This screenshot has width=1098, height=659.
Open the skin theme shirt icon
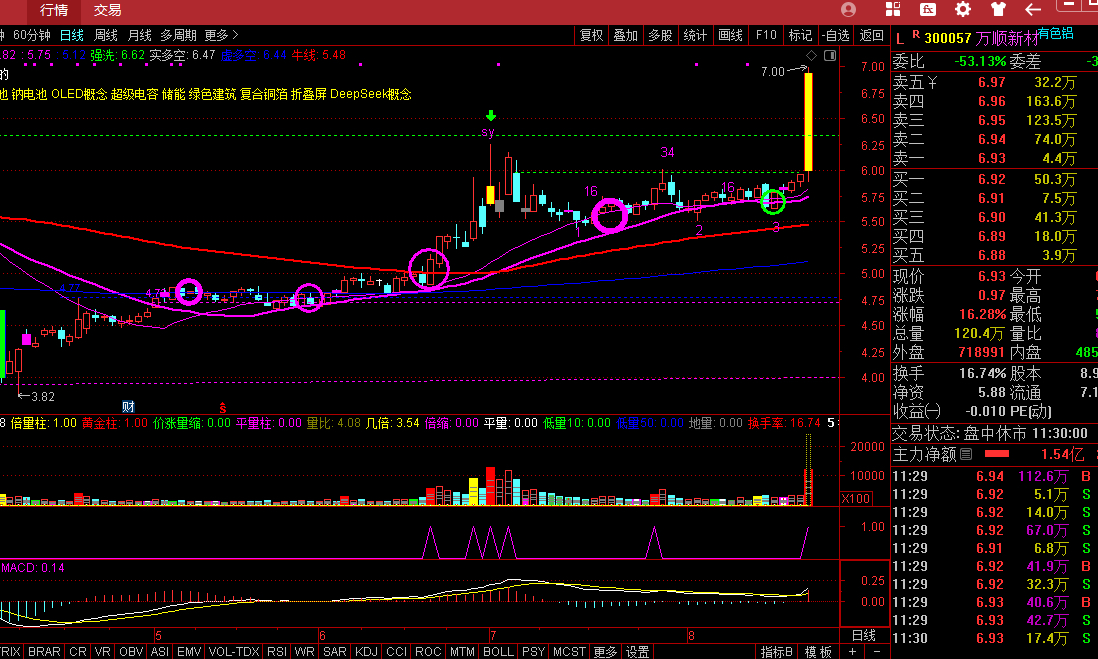pyautogui.click(x=998, y=9)
